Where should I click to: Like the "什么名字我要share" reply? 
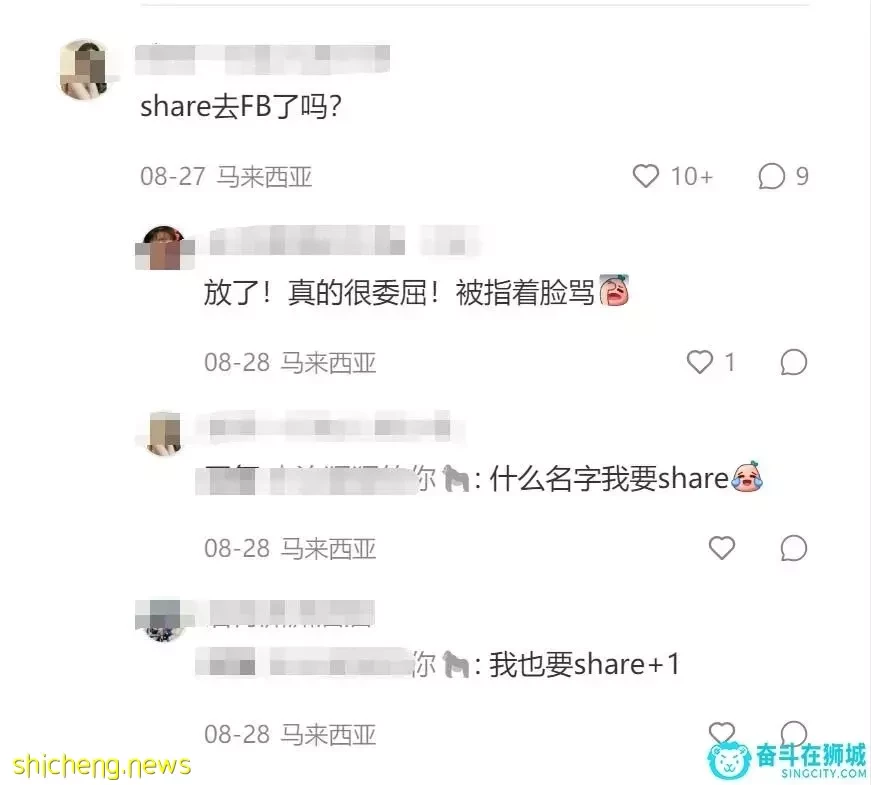tap(722, 548)
